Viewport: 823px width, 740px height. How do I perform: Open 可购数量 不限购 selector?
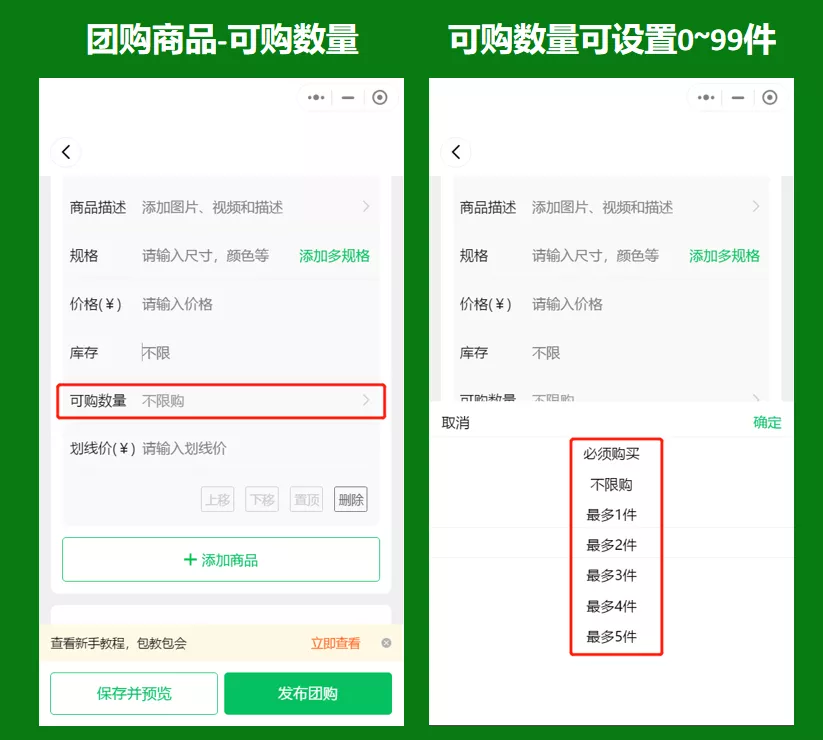tap(221, 401)
